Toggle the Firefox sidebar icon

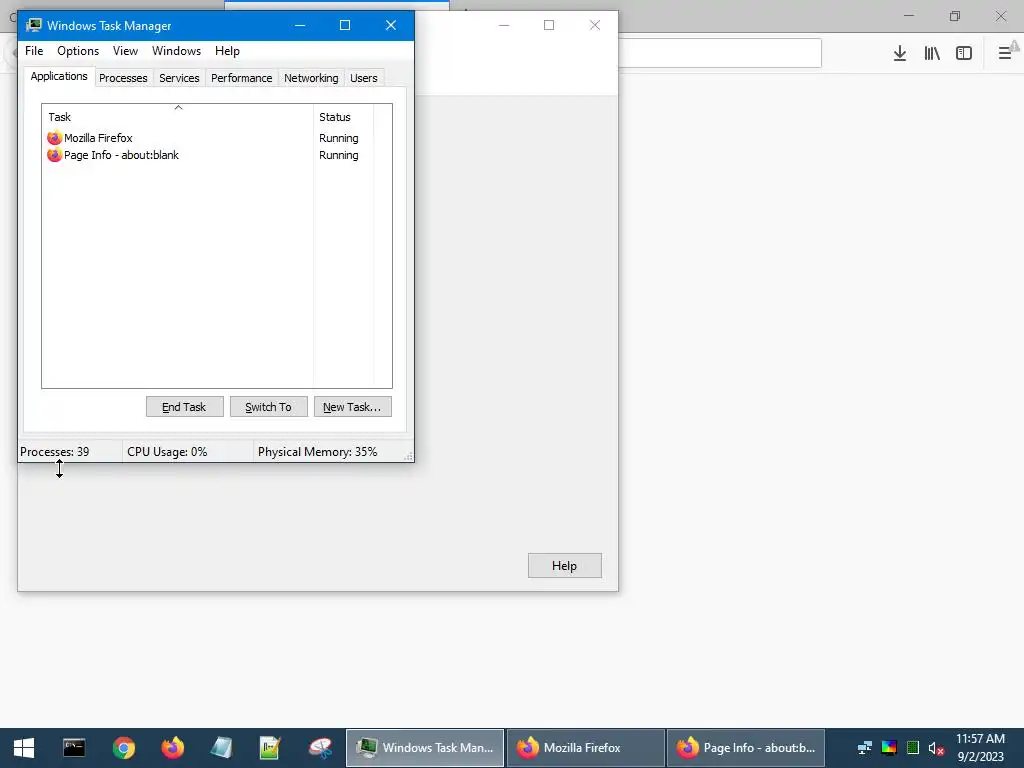(x=964, y=53)
